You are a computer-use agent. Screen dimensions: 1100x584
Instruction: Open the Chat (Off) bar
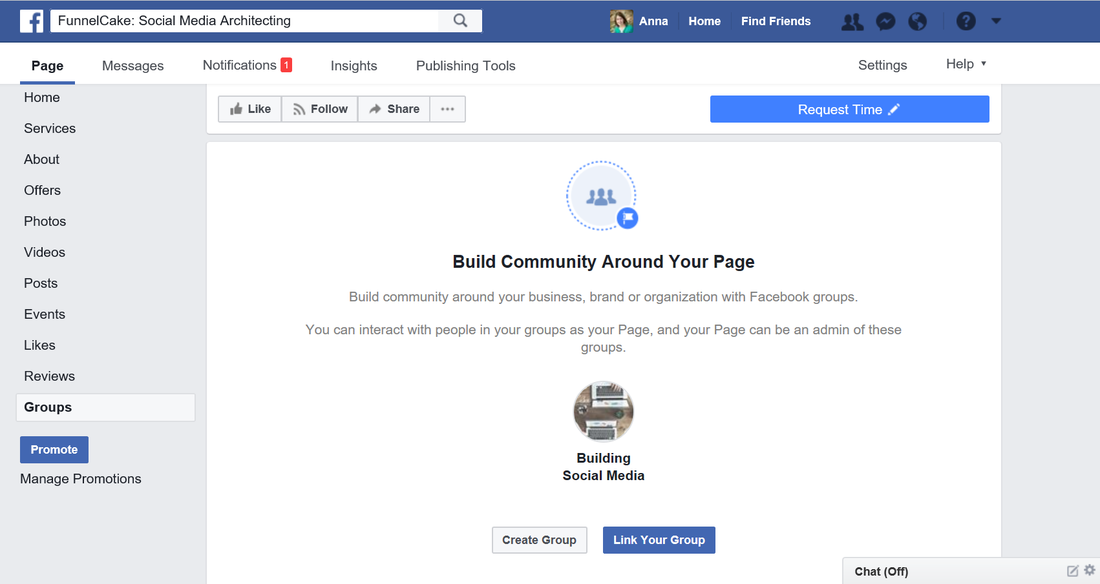[x=971, y=571]
